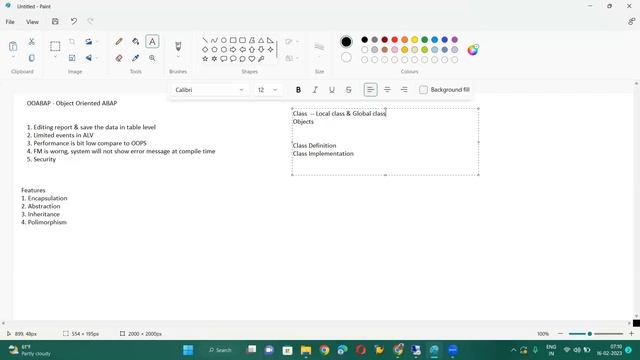Click the Copy icon in Clipboard group

click(31, 58)
